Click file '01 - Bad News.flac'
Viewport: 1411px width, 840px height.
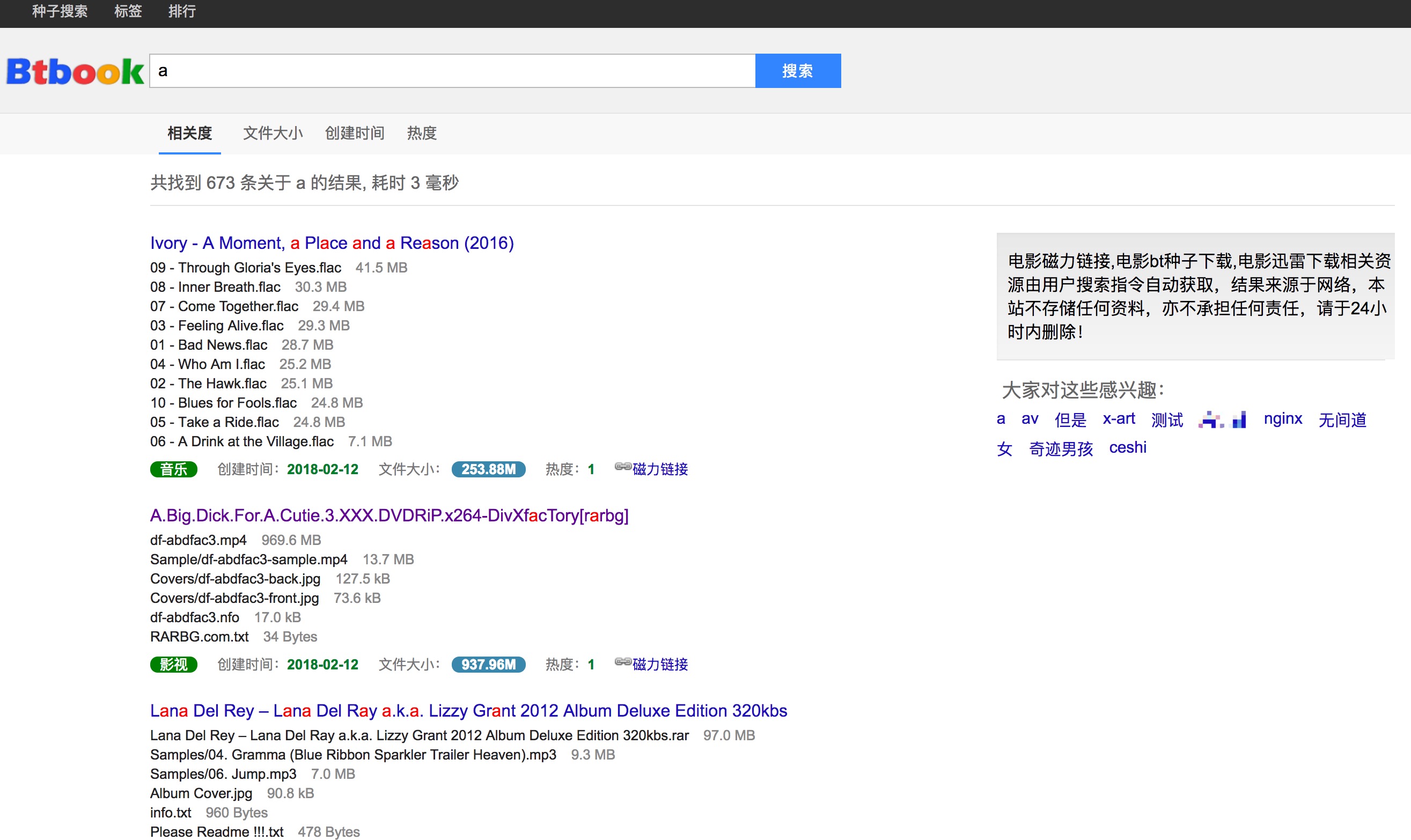pyautogui.click(x=209, y=345)
